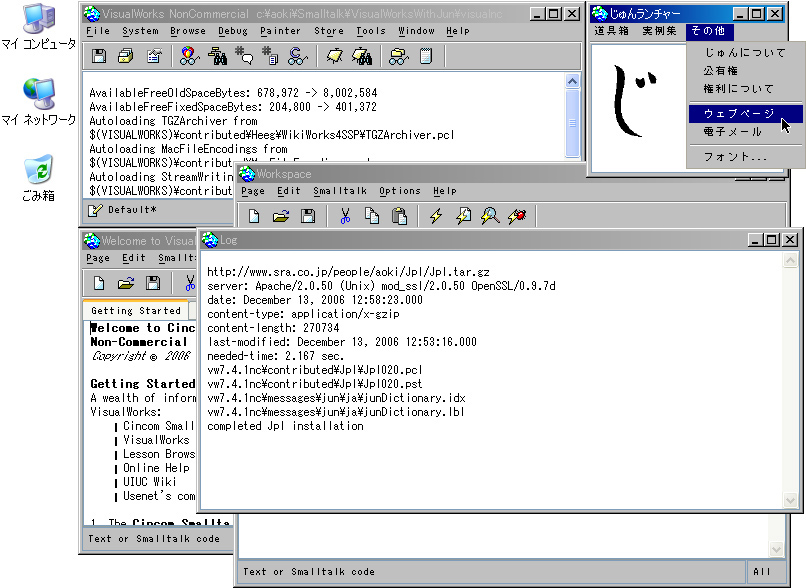This screenshot has height=588, width=806.
Task: Open the File menu in VisualWorks launcher
Action: pos(98,31)
